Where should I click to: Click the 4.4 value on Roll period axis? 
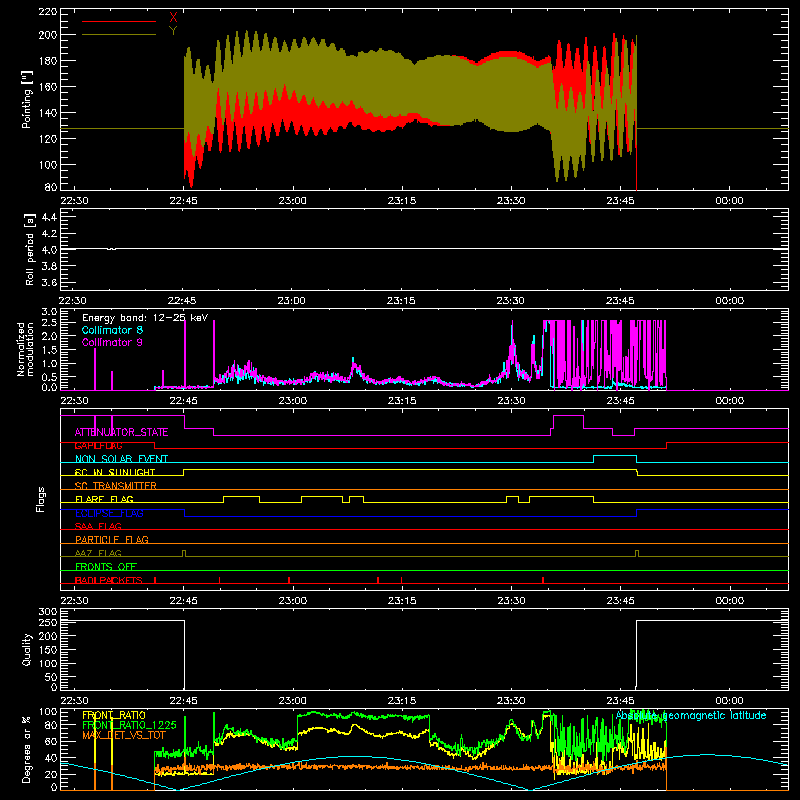tap(49, 217)
